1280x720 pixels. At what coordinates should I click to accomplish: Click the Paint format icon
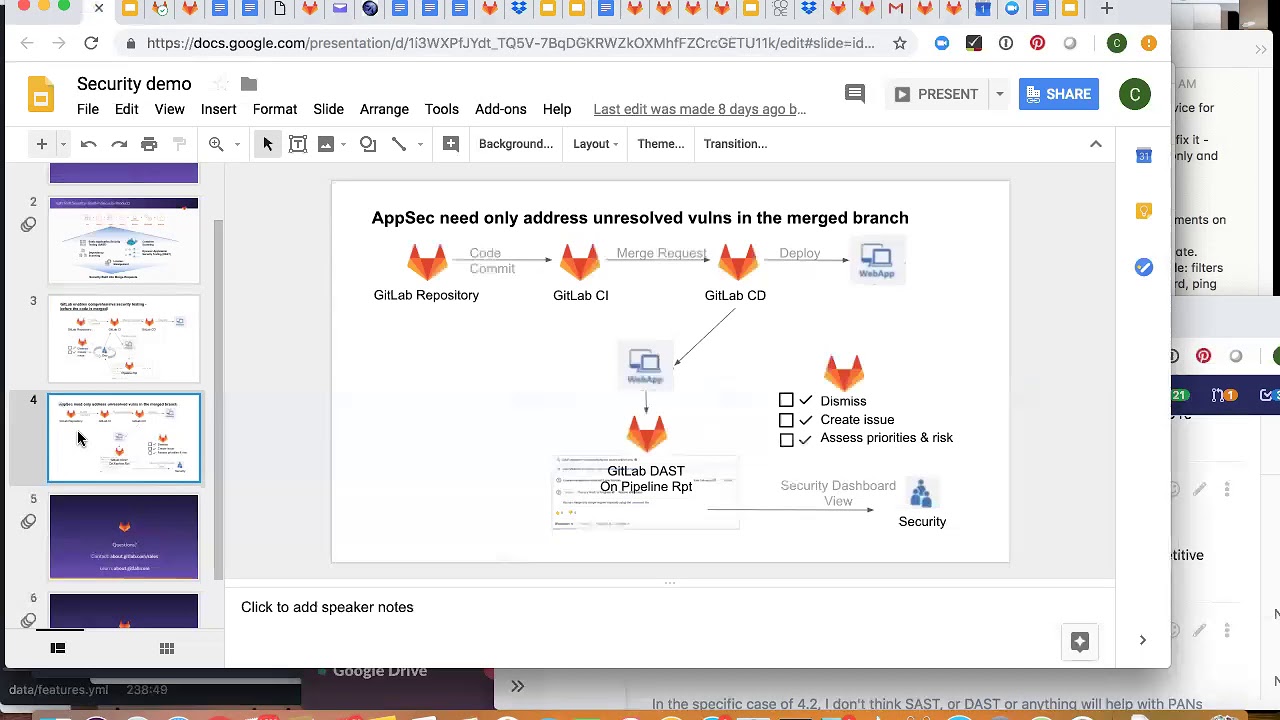click(180, 144)
